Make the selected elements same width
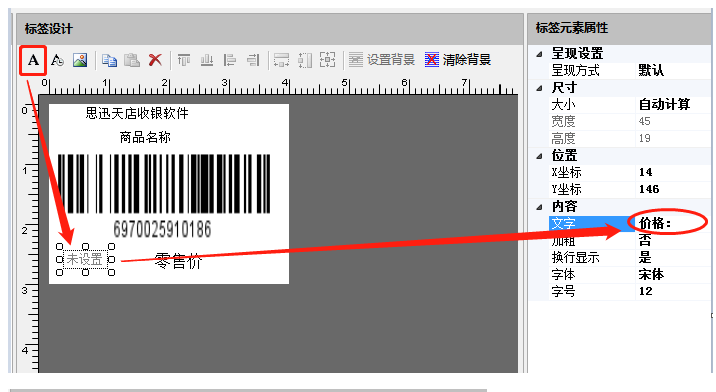The width and height of the screenshot is (716, 392). click(281, 60)
